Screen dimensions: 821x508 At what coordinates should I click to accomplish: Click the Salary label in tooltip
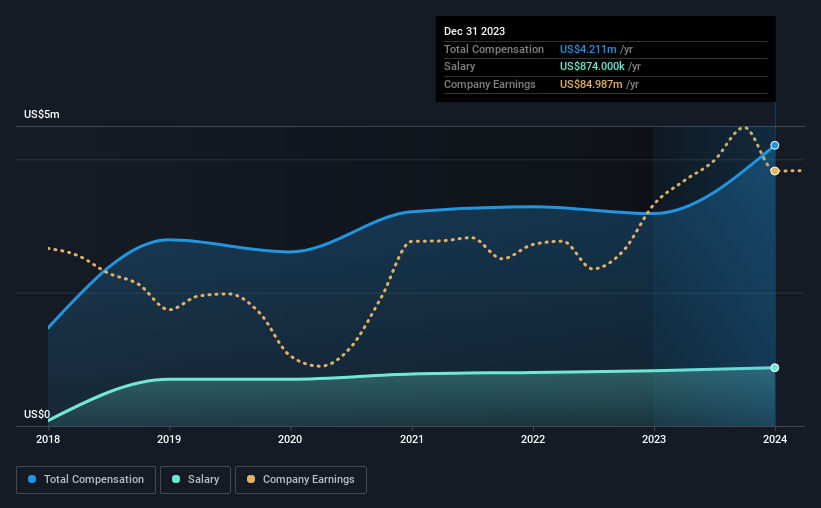pos(460,67)
